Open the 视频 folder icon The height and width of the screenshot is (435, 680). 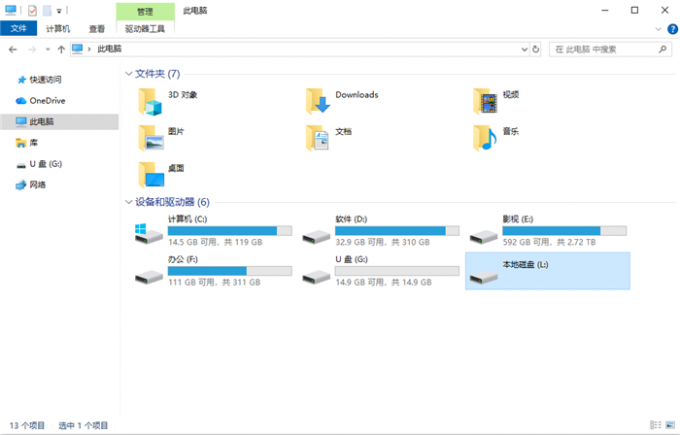pos(485,102)
